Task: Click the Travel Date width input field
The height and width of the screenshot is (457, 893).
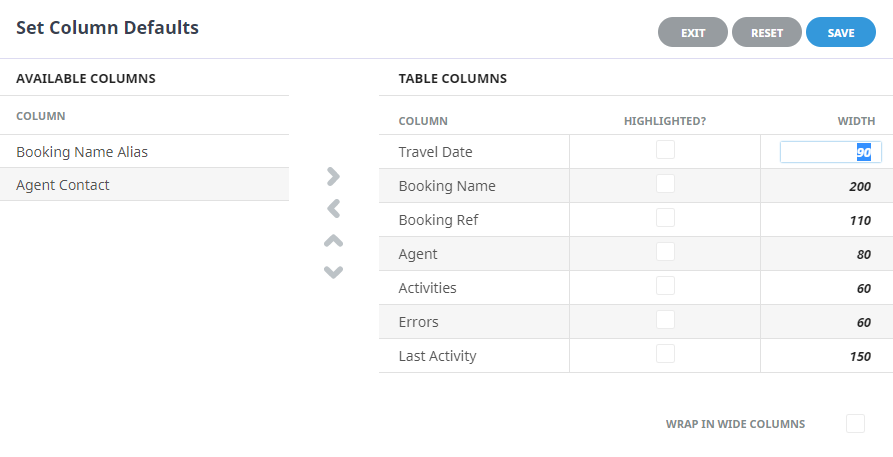Action: point(830,152)
